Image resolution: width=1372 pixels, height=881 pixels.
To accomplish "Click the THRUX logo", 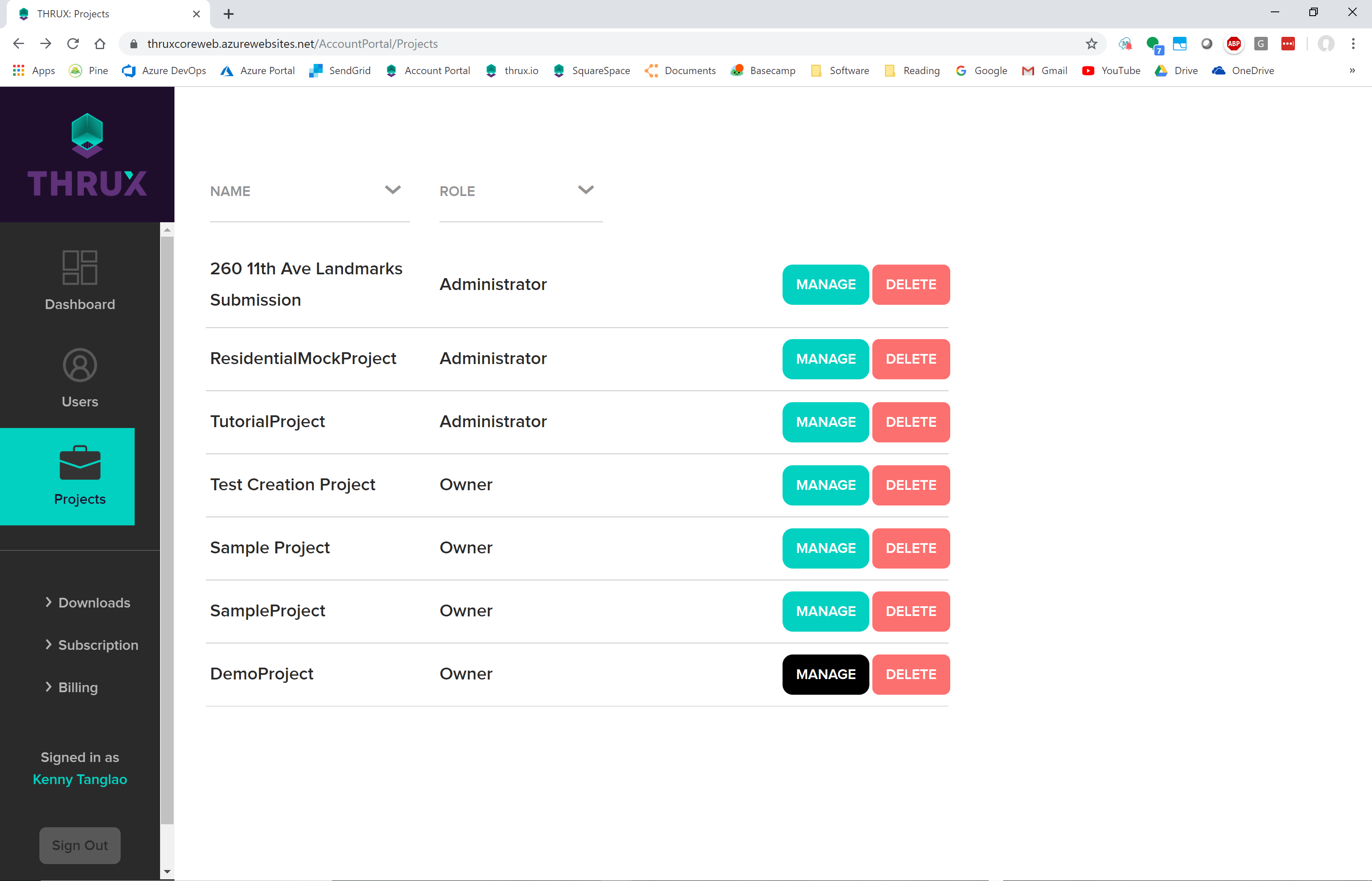I will pos(87,155).
